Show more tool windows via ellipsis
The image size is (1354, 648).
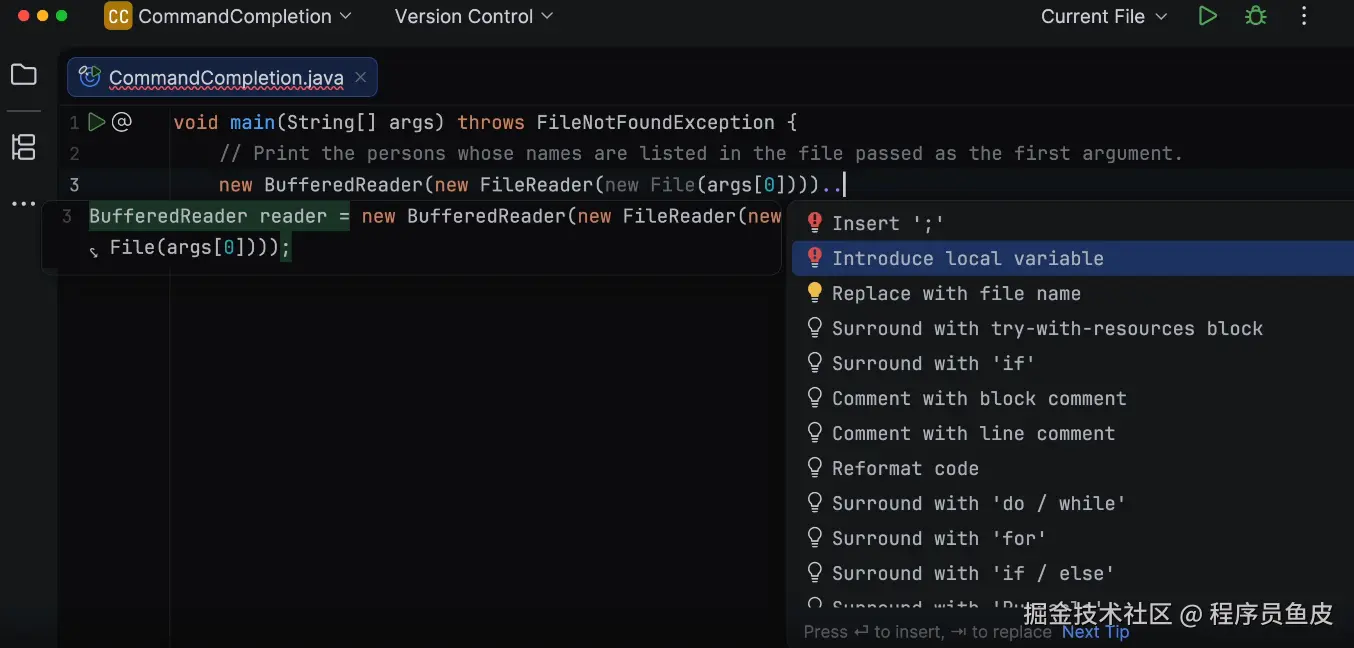23,204
